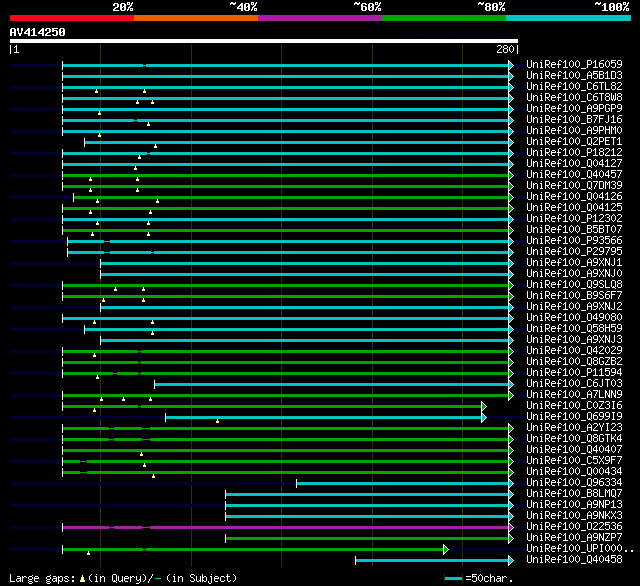Click the yellow gap marker under Q2PET1 alignment
This screenshot has height=586, width=640.
[156, 146]
